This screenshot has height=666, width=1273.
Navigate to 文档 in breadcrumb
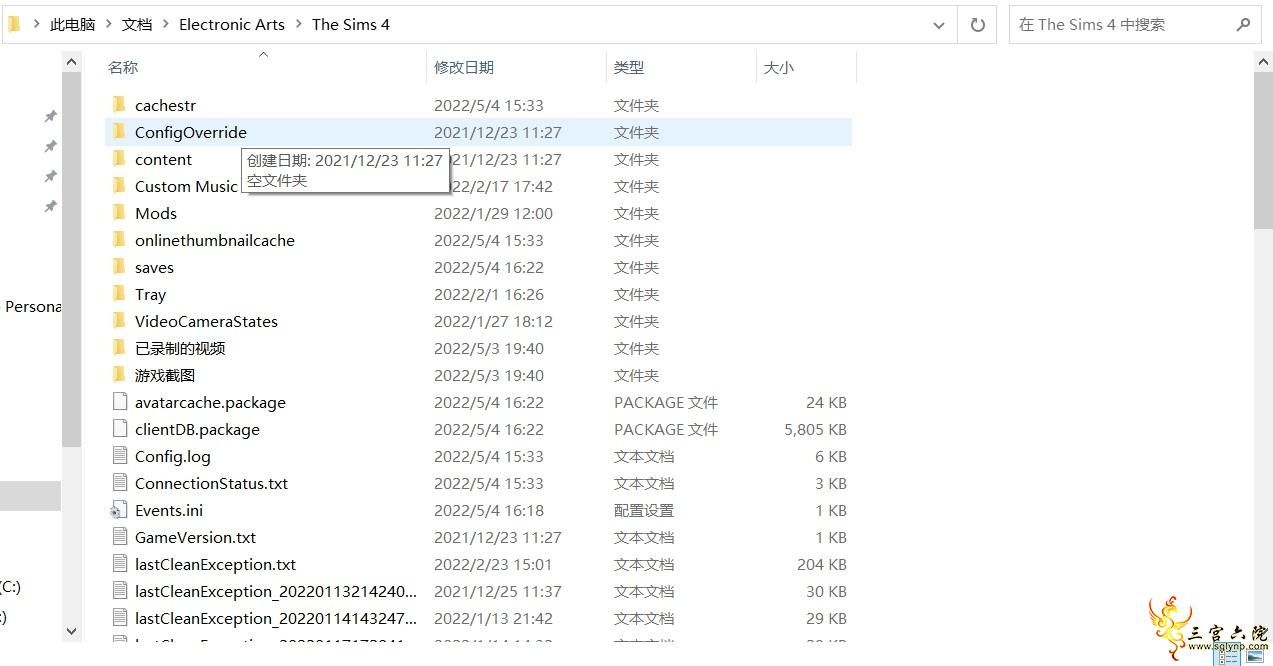[x=137, y=24]
